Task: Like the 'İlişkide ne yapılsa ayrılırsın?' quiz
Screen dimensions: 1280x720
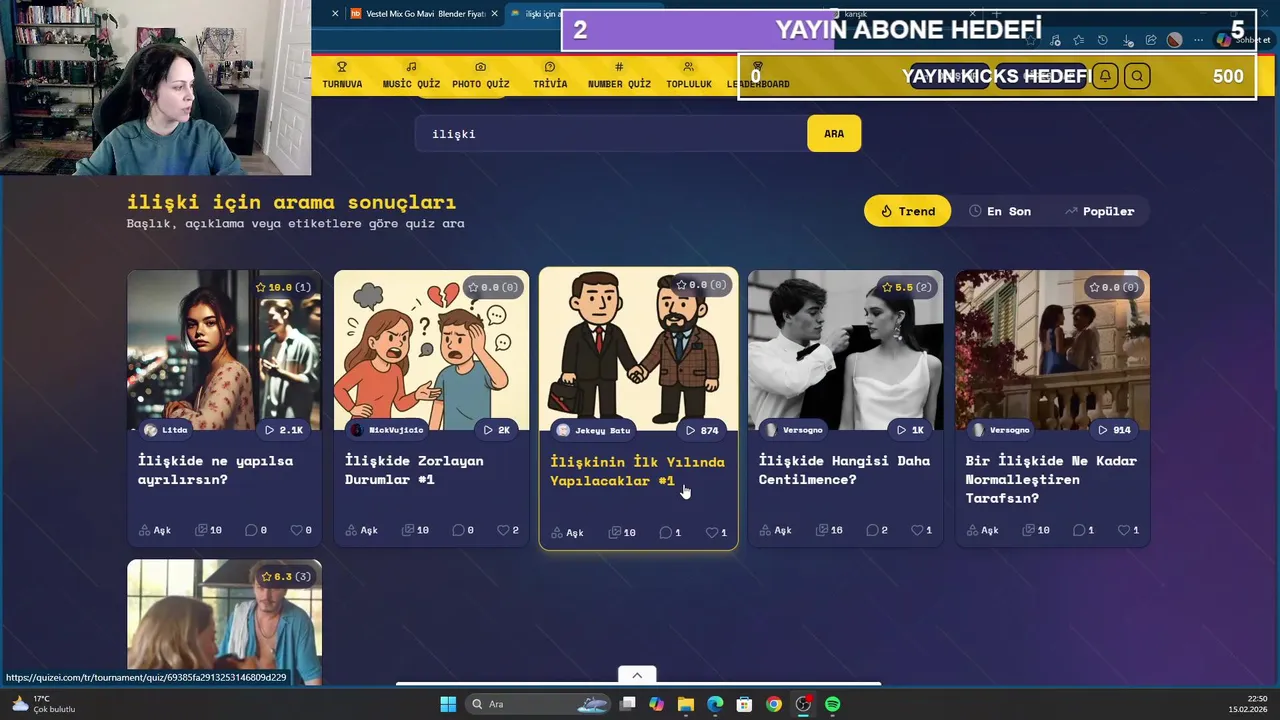Action: 301,530
